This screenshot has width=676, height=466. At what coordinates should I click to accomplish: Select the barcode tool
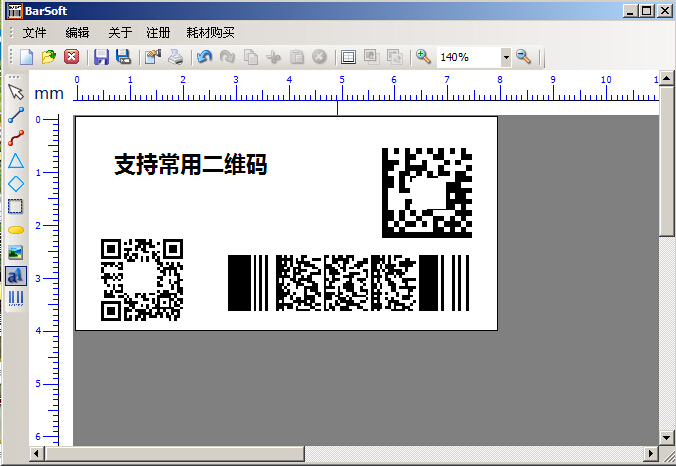tap(16, 298)
